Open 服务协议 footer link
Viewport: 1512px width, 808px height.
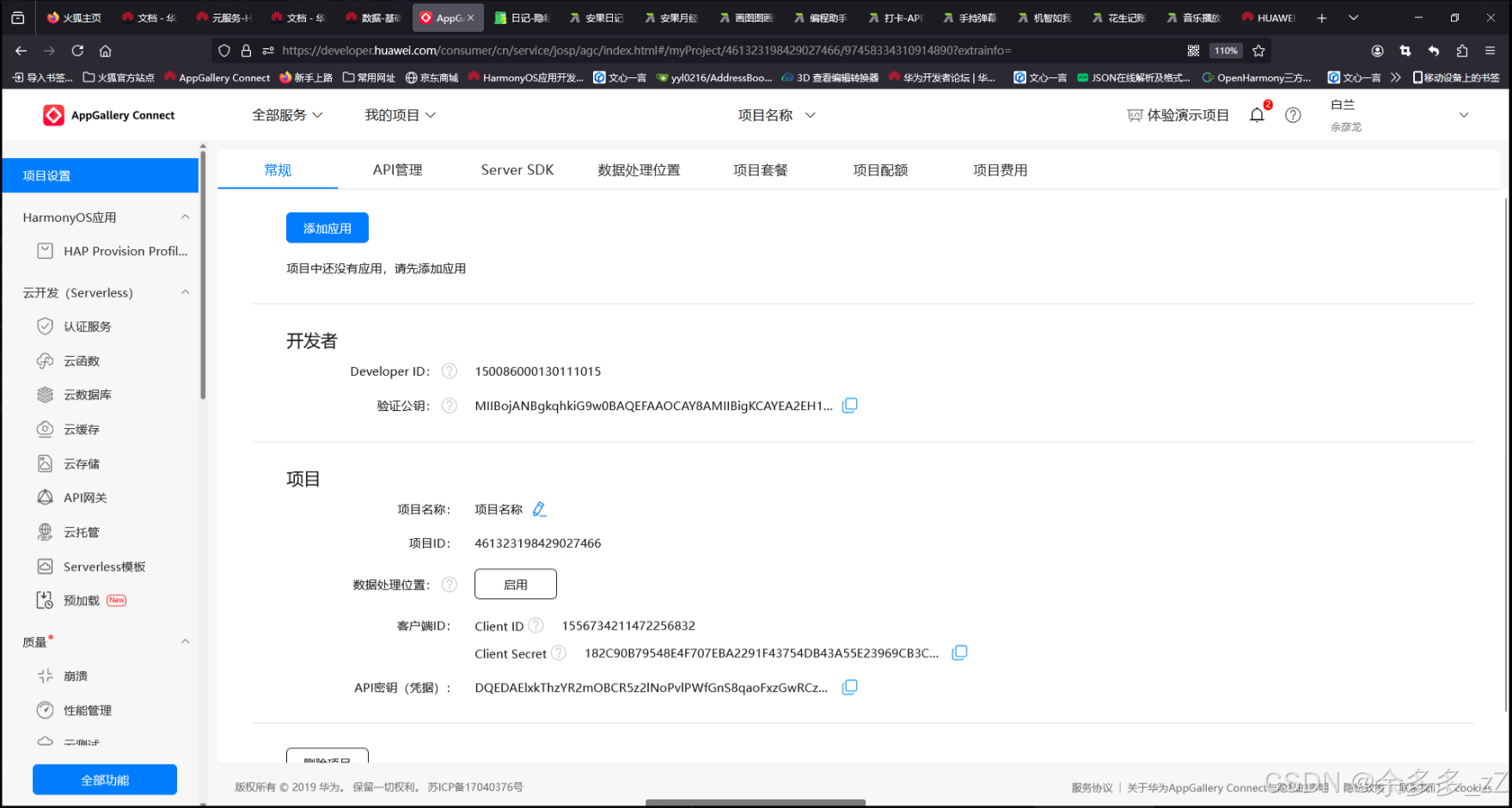pyautogui.click(x=1092, y=787)
